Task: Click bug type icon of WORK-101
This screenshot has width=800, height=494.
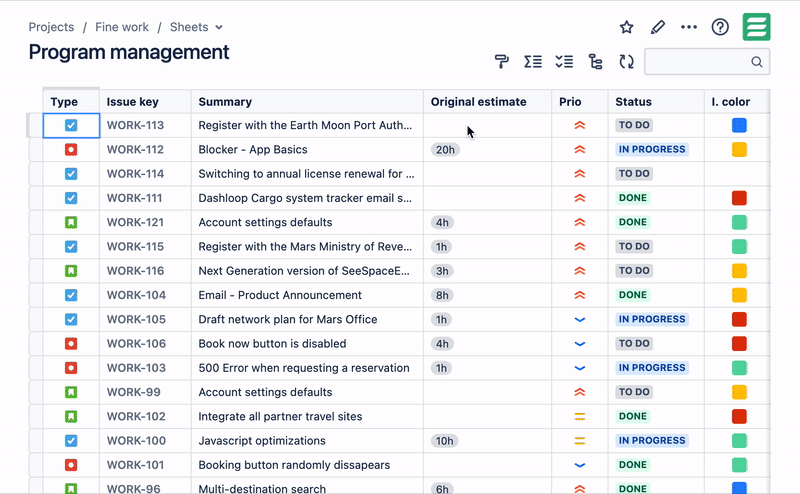Action: [x=71, y=465]
